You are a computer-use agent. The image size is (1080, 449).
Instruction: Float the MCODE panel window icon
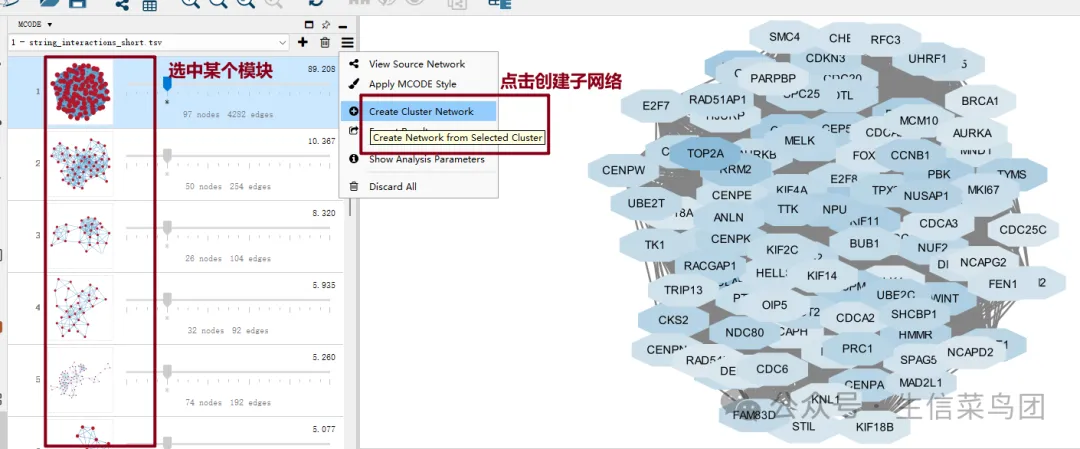309,24
